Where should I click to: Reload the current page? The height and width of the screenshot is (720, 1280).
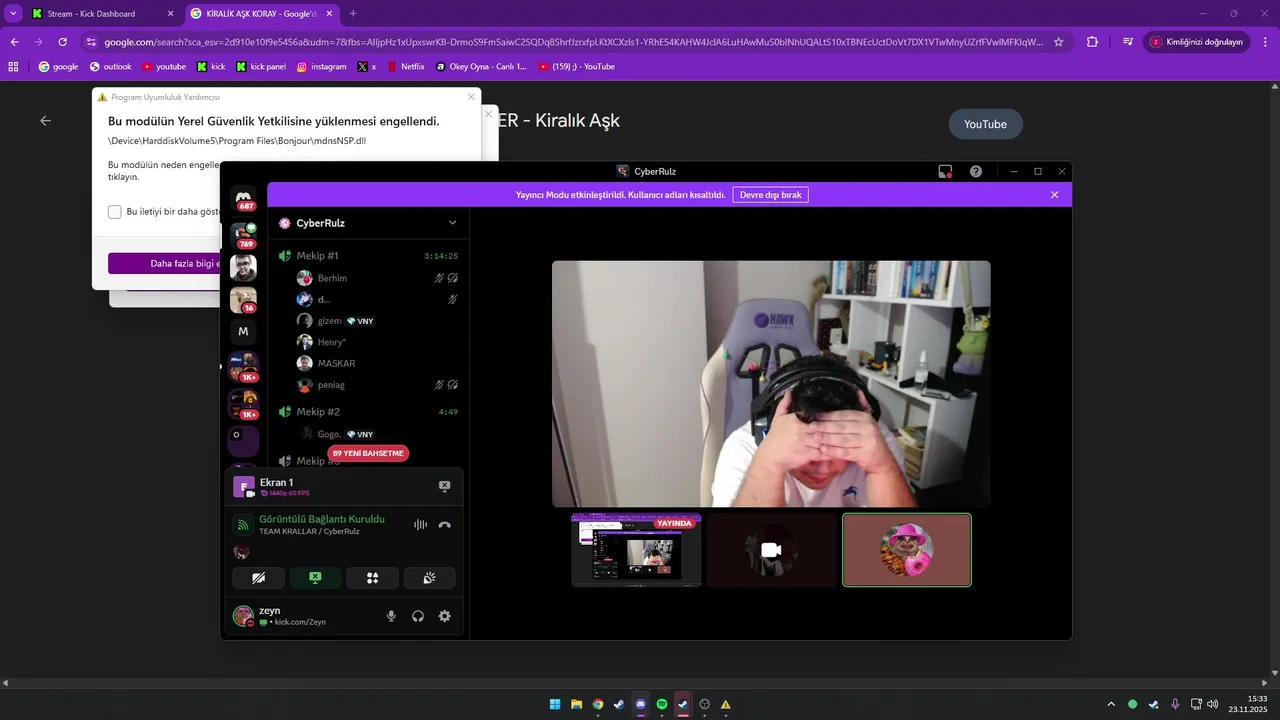[x=62, y=42]
